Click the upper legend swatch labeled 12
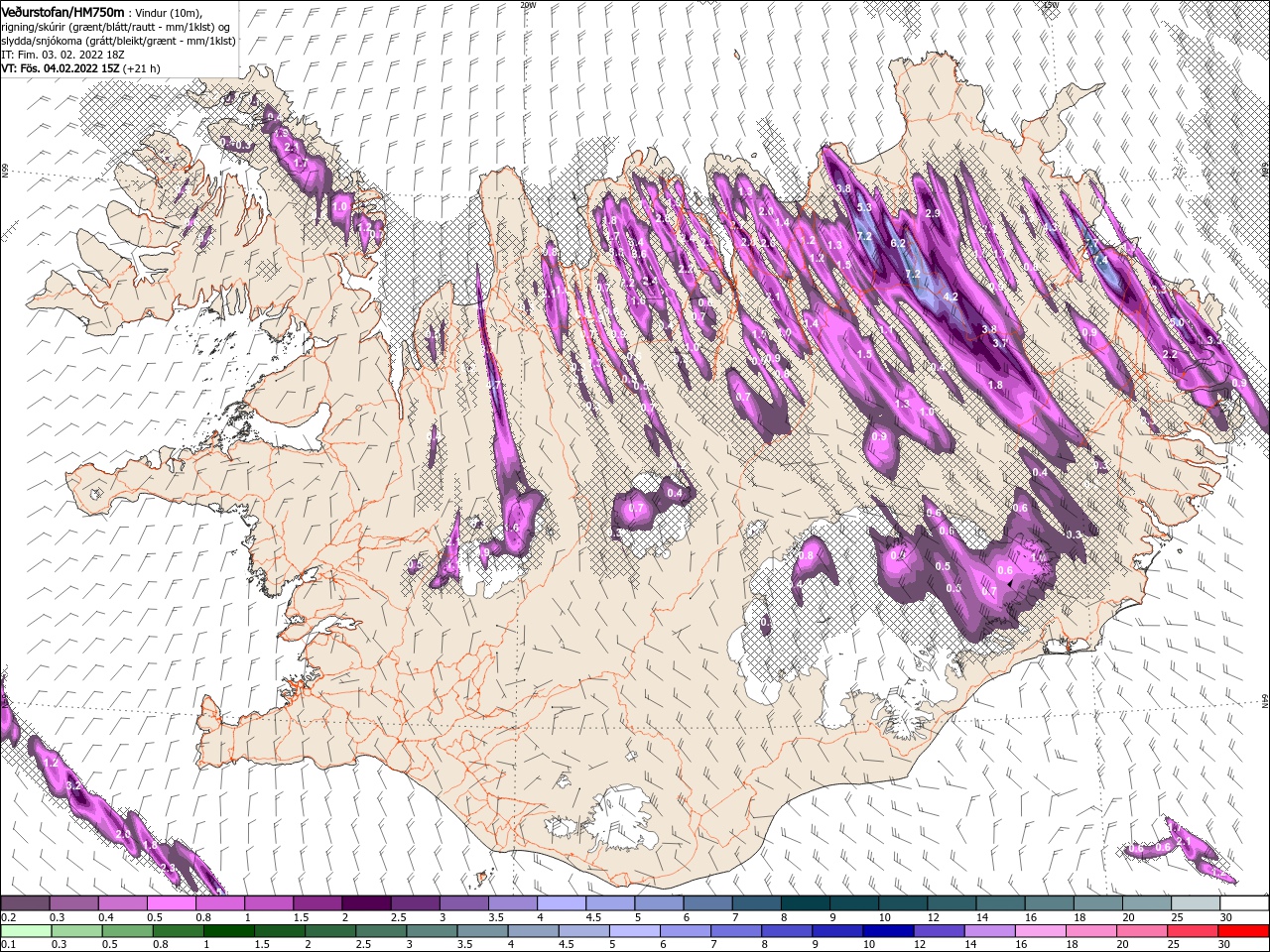This screenshot has height=952, width=1270. click(x=952, y=902)
